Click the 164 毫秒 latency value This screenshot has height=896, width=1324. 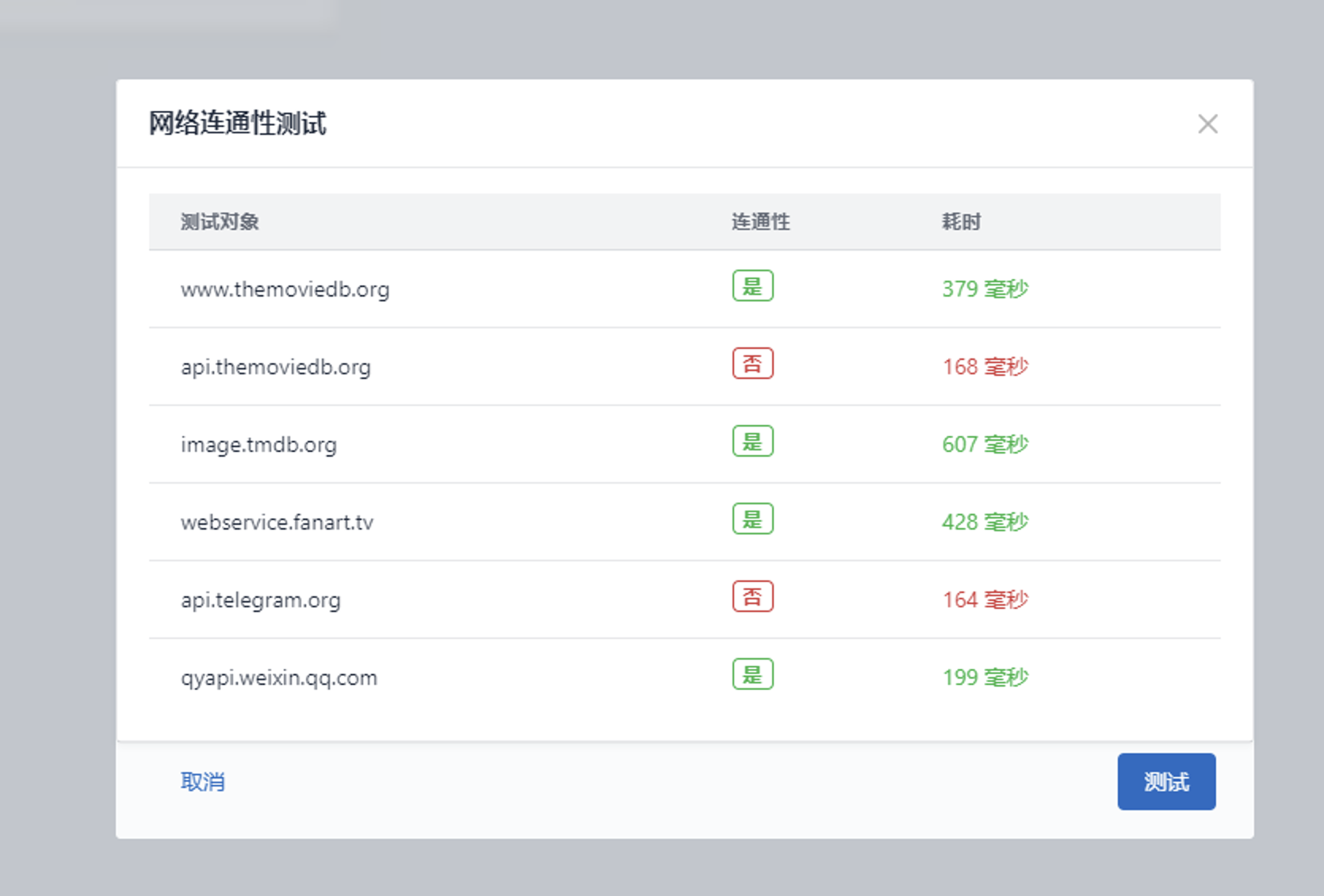985,599
